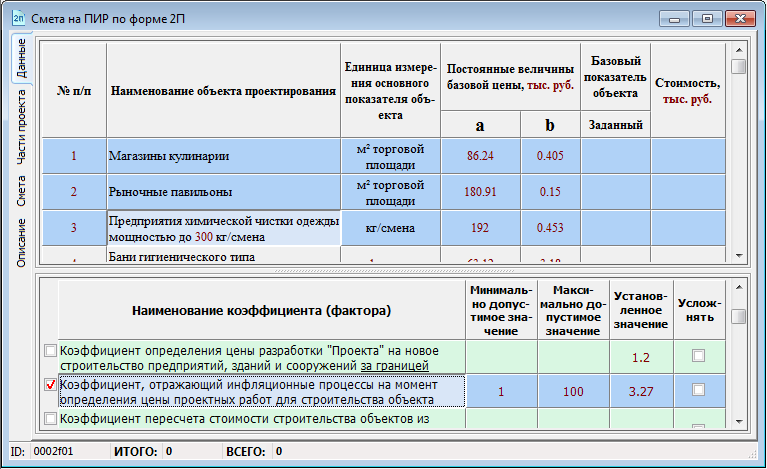Click the column a header
This screenshot has width=767, height=469.
480,125
